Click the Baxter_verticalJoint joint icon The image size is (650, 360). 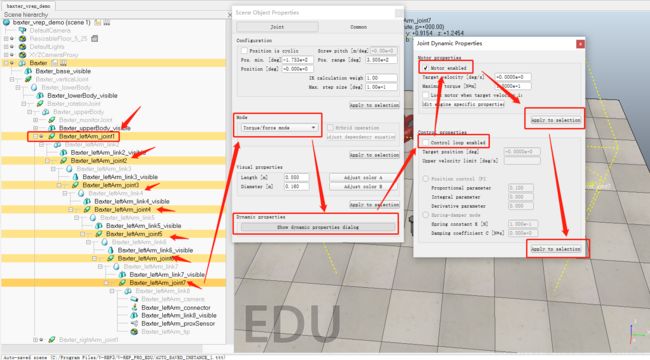[28, 79]
